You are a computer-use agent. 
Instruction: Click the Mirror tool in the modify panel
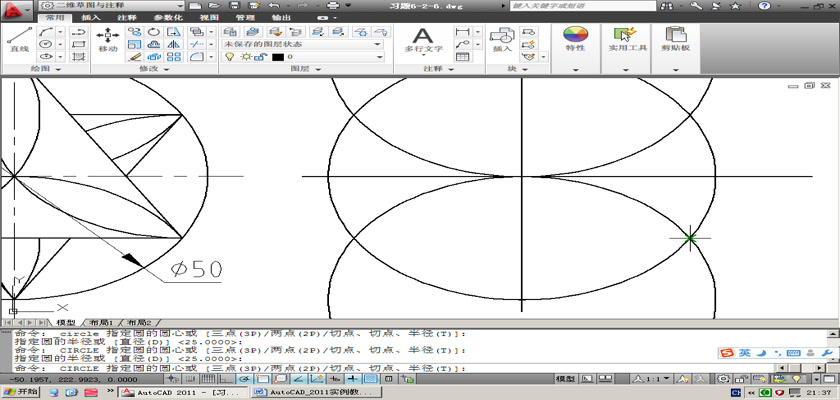click(174, 44)
